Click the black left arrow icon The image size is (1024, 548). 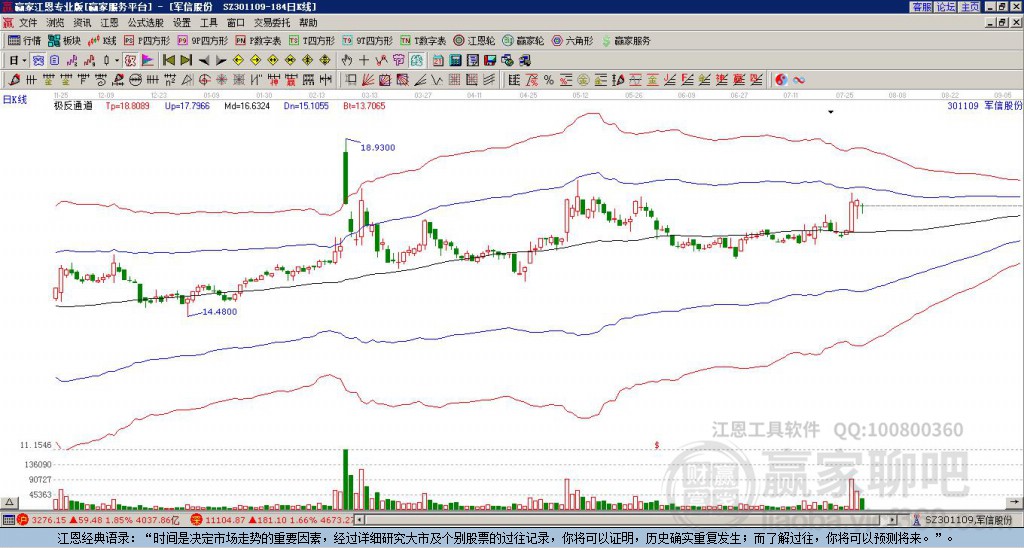coord(204,61)
